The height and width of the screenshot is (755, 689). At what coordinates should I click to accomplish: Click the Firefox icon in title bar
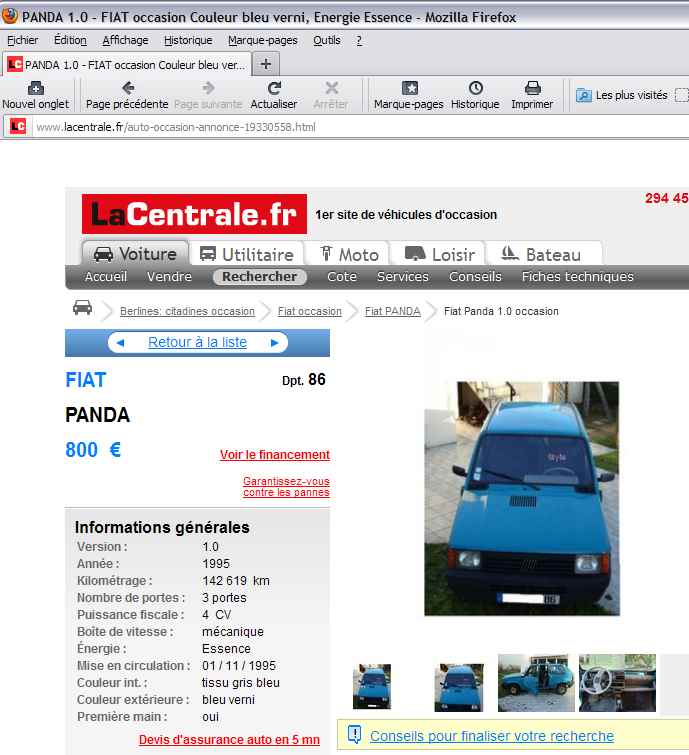[x=10, y=16]
